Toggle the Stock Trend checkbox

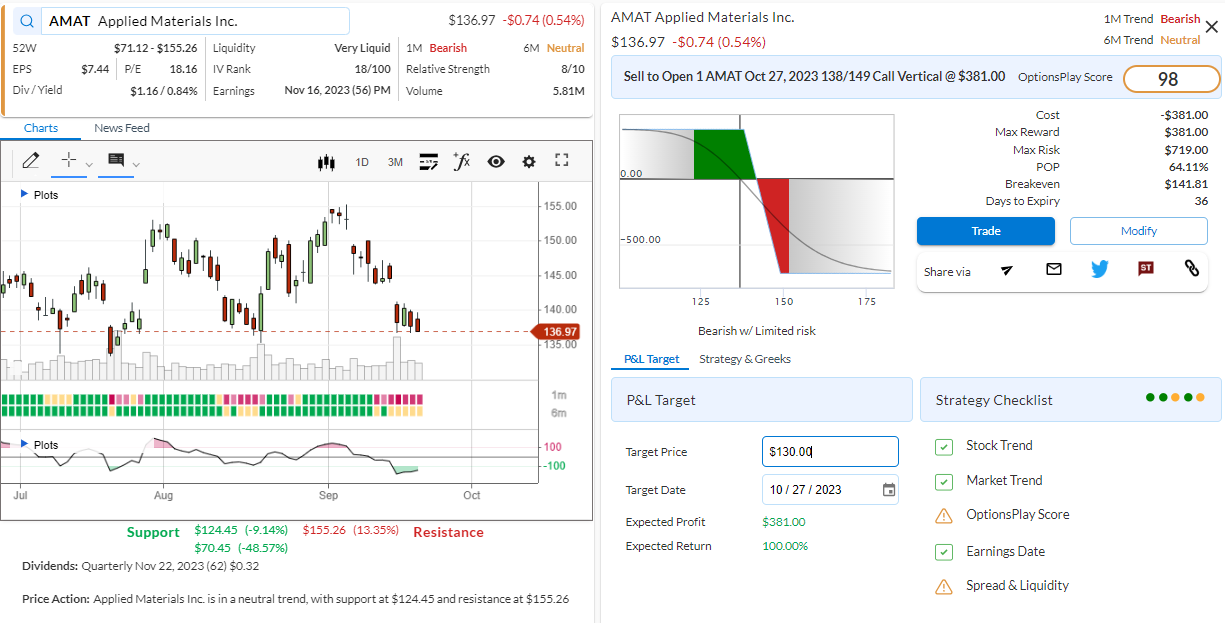944,447
